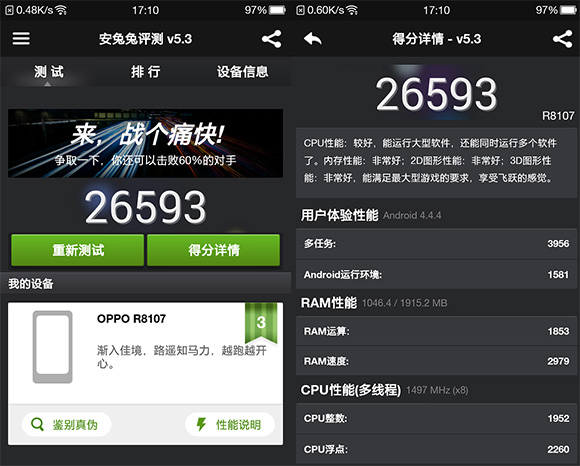The image size is (580, 466).
Task: Select the RAM运算 1853 row
Action: click(x=436, y=331)
